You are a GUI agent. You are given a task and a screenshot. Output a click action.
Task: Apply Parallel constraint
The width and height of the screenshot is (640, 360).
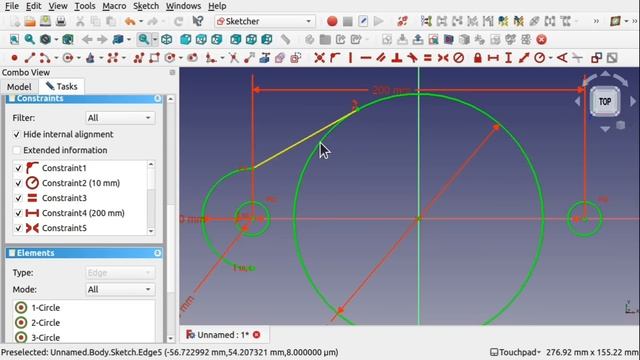tap(381, 58)
